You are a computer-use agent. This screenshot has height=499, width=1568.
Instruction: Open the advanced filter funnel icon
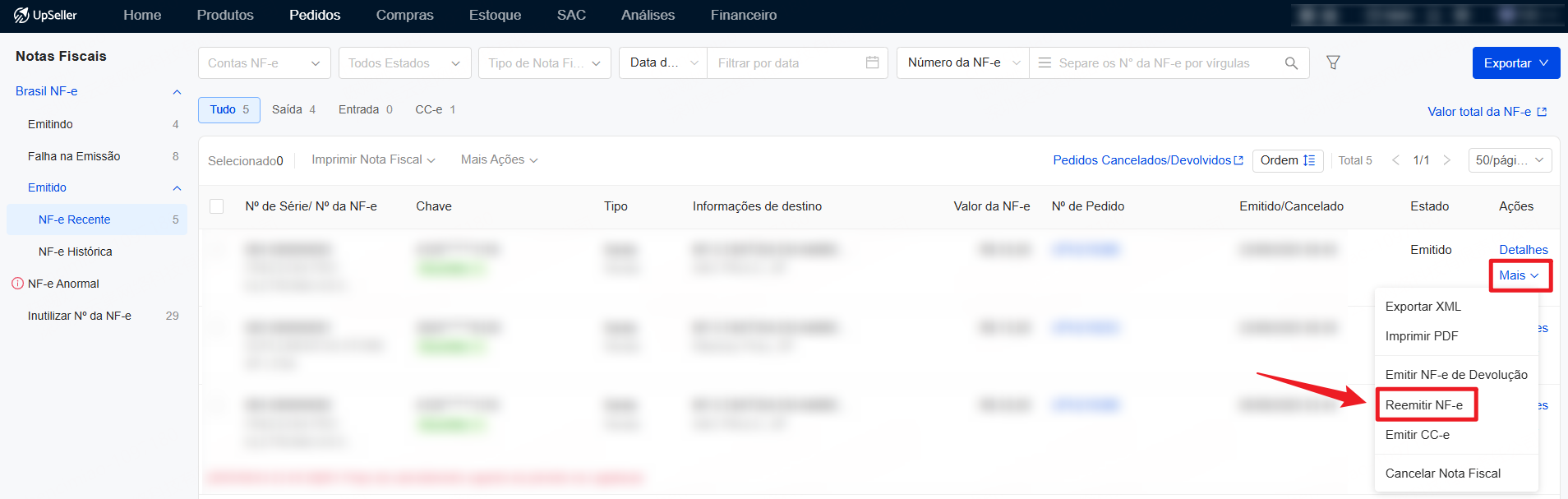[x=1333, y=62]
